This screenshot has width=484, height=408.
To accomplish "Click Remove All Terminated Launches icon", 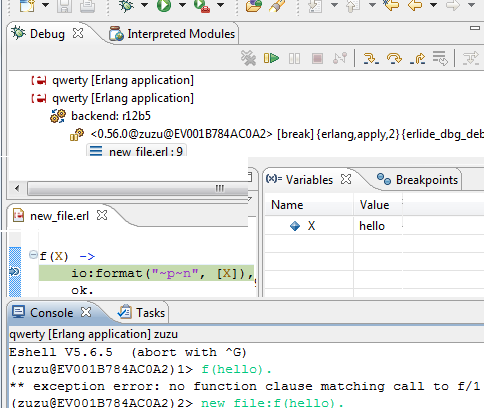I will point(248,58).
